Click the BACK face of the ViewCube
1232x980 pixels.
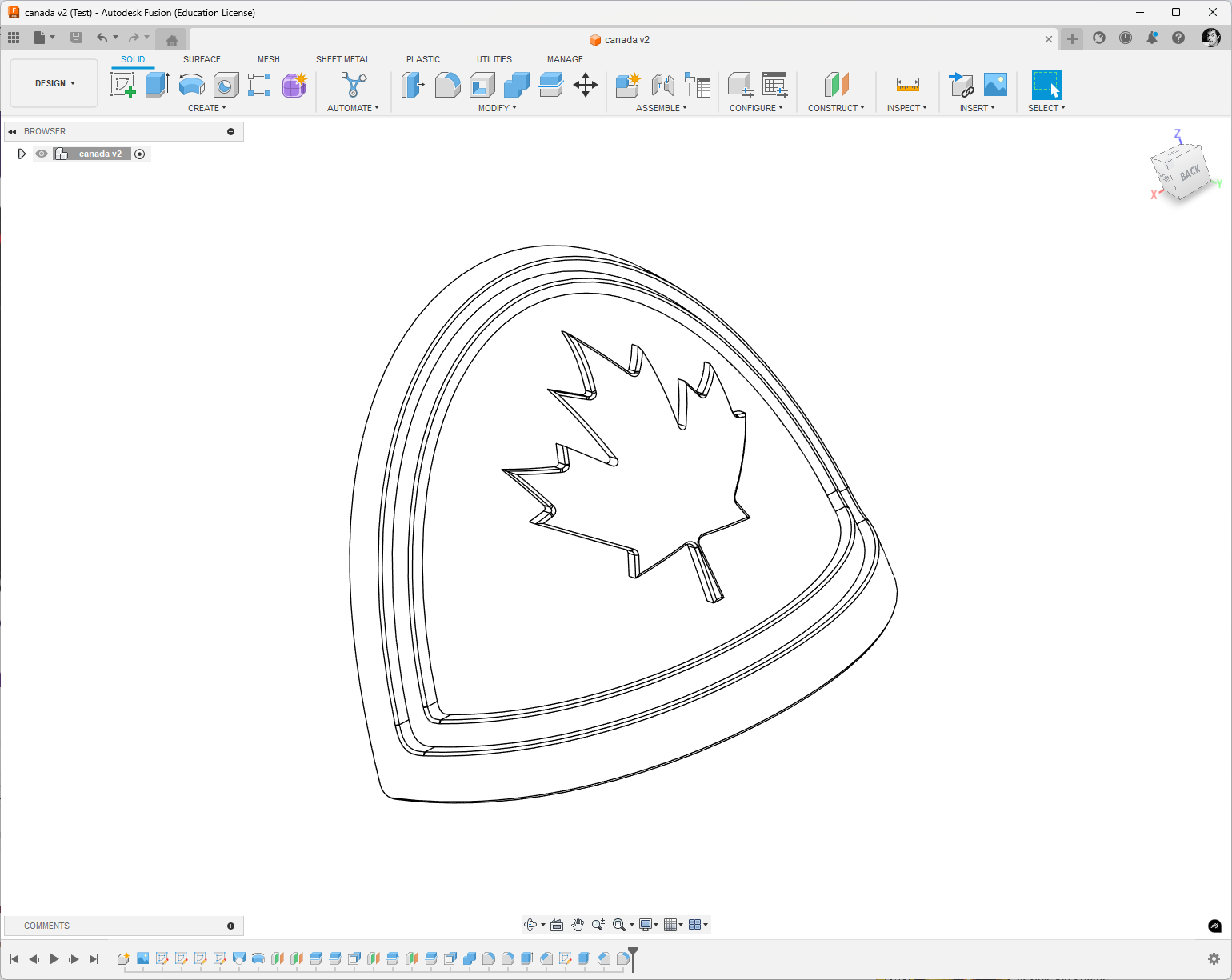1189,173
